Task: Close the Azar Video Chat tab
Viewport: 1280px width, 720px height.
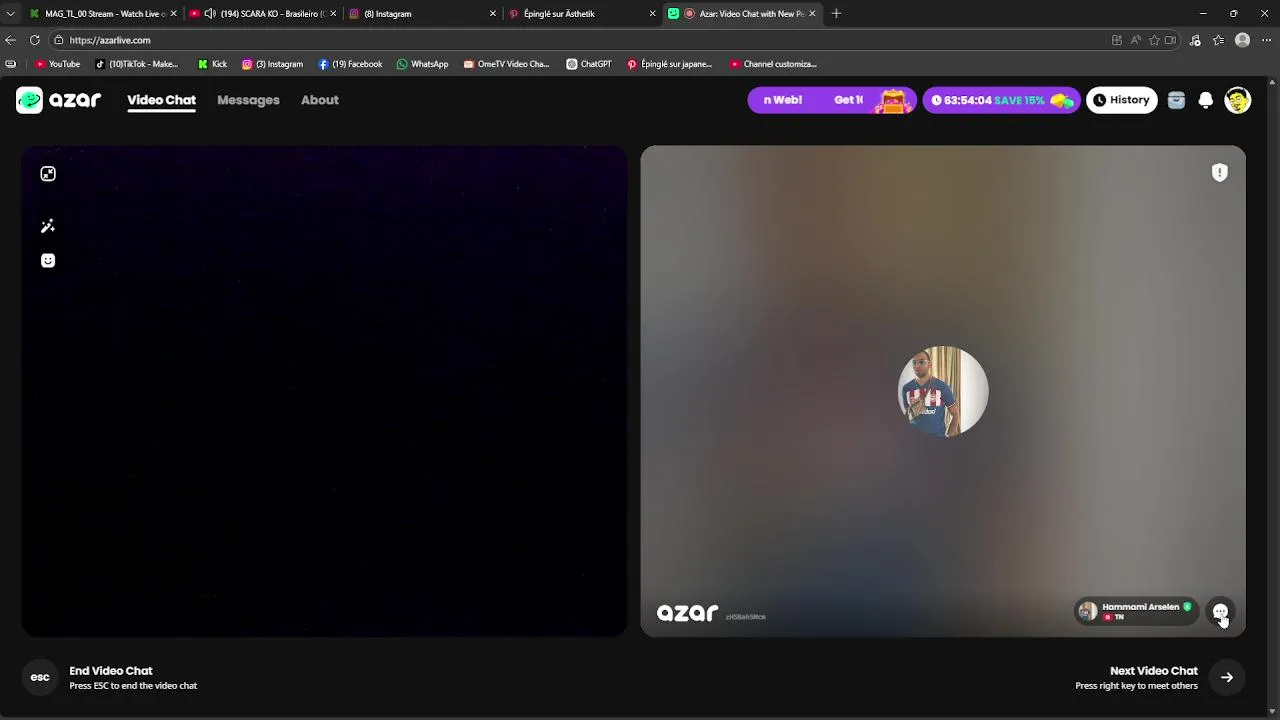Action: pyautogui.click(x=812, y=14)
